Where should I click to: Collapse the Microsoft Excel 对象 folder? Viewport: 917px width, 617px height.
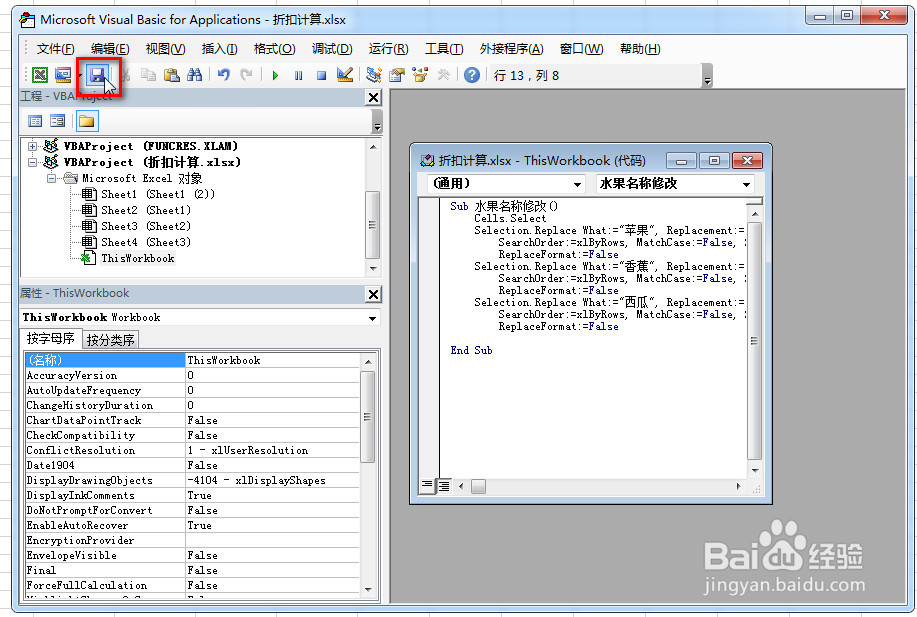pyautogui.click(x=51, y=178)
